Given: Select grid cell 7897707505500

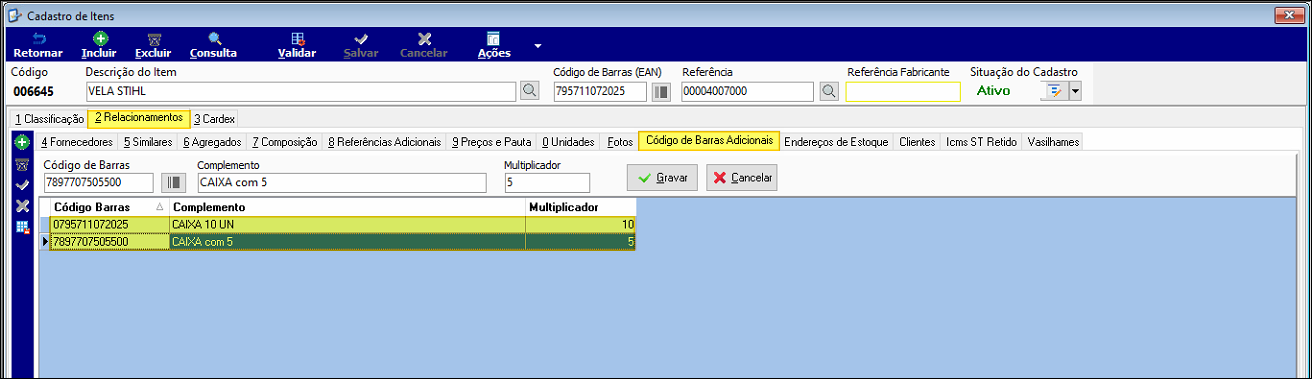Looking at the screenshot, I should click(x=109, y=241).
